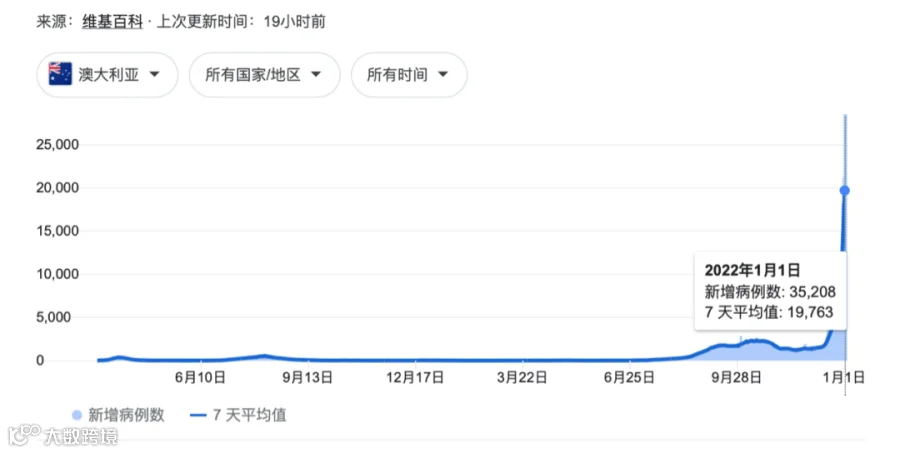Click the arrow beside 所有国家/地区
This screenshot has width=900, height=453.
point(316,74)
